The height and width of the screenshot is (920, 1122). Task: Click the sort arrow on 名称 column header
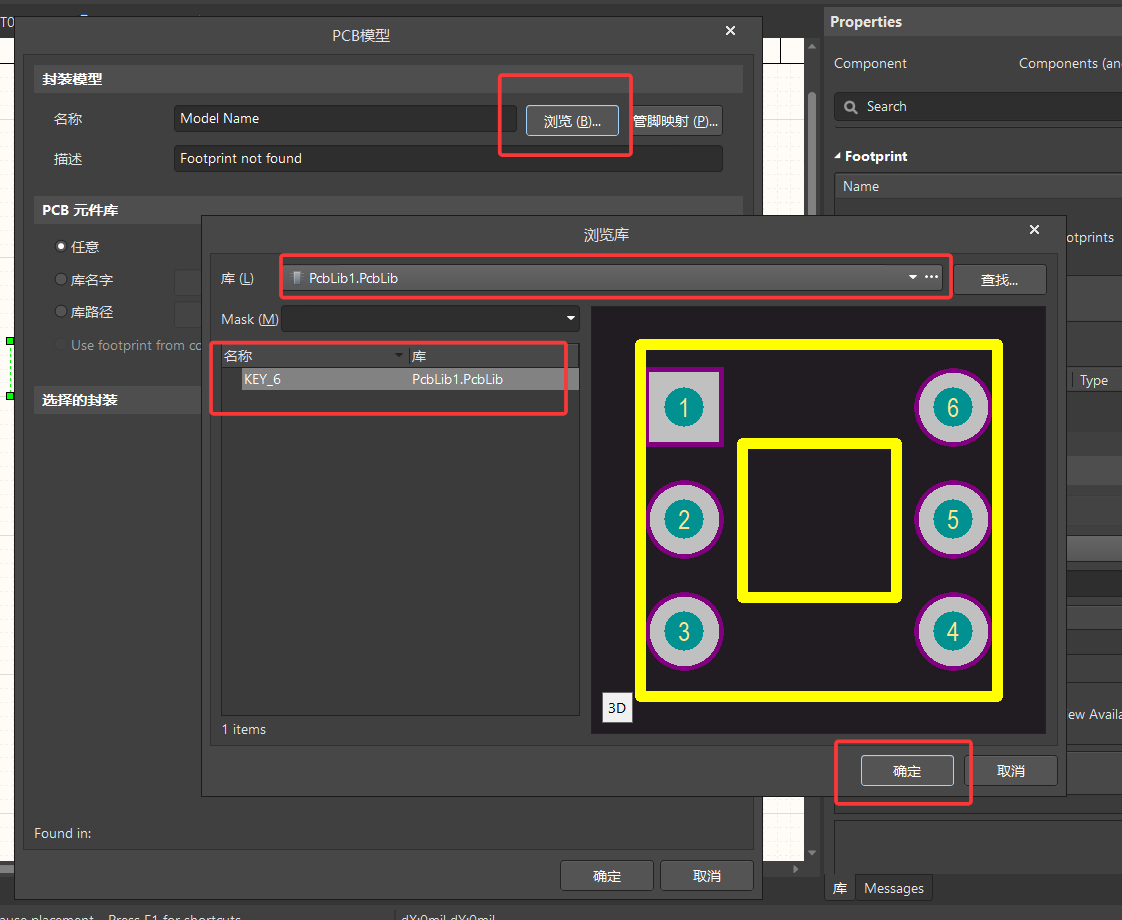[x=398, y=355]
